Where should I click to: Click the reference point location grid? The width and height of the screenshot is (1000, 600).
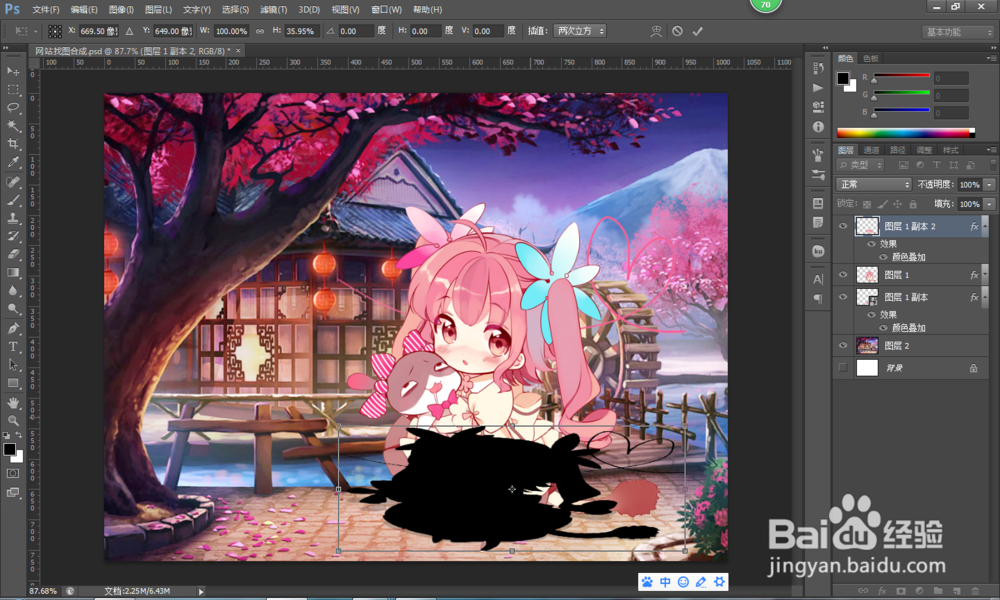(x=55, y=31)
